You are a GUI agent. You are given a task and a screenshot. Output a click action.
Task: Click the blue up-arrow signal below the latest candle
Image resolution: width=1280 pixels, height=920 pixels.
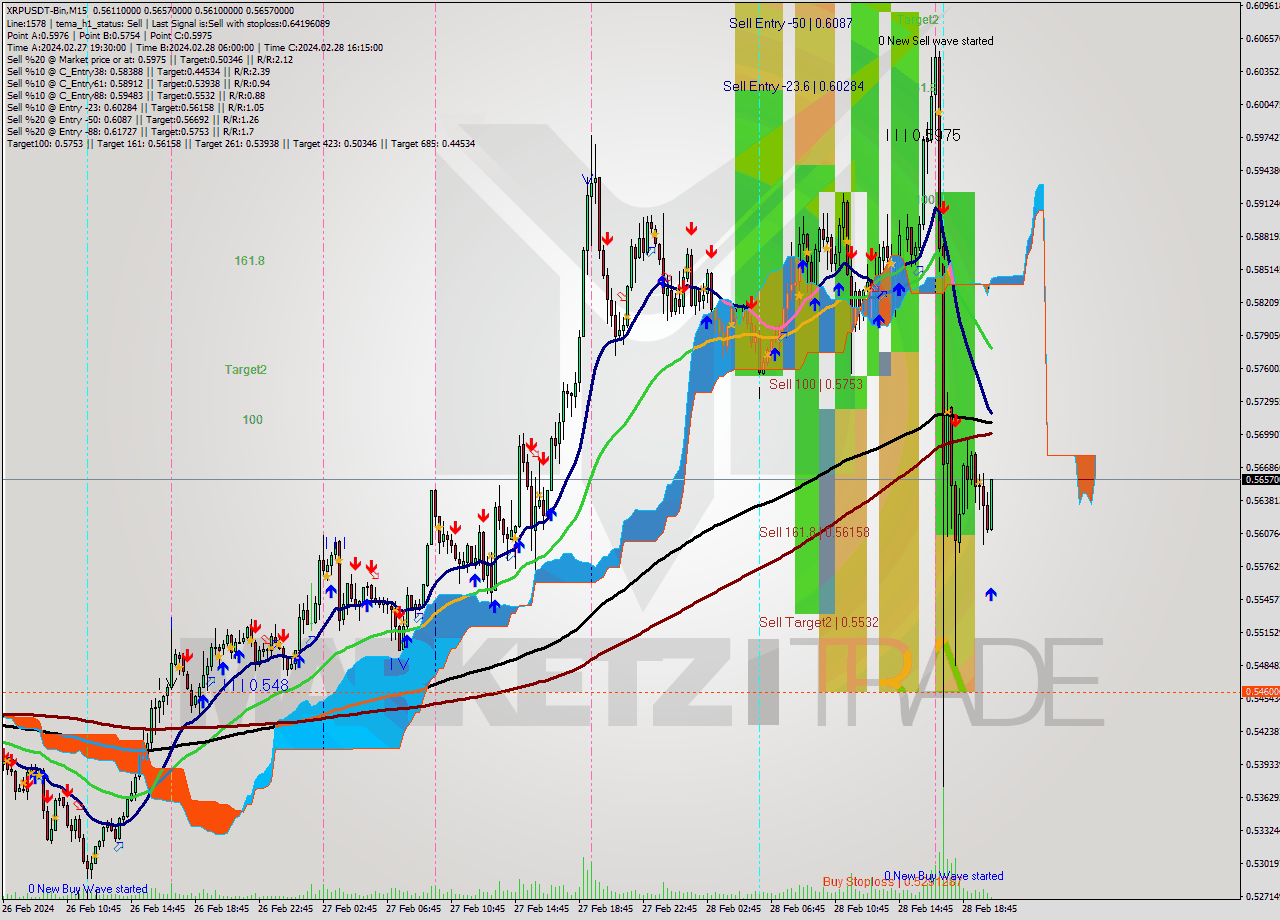pos(990,594)
